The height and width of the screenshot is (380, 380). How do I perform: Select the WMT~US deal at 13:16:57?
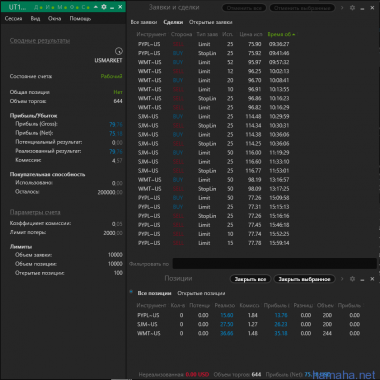(213, 180)
